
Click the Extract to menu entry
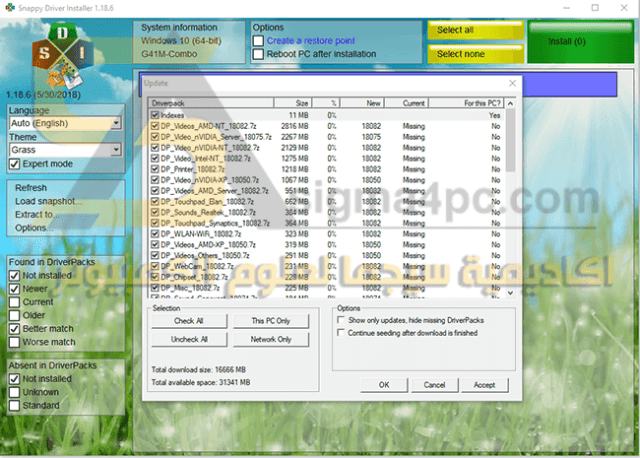(36, 215)
